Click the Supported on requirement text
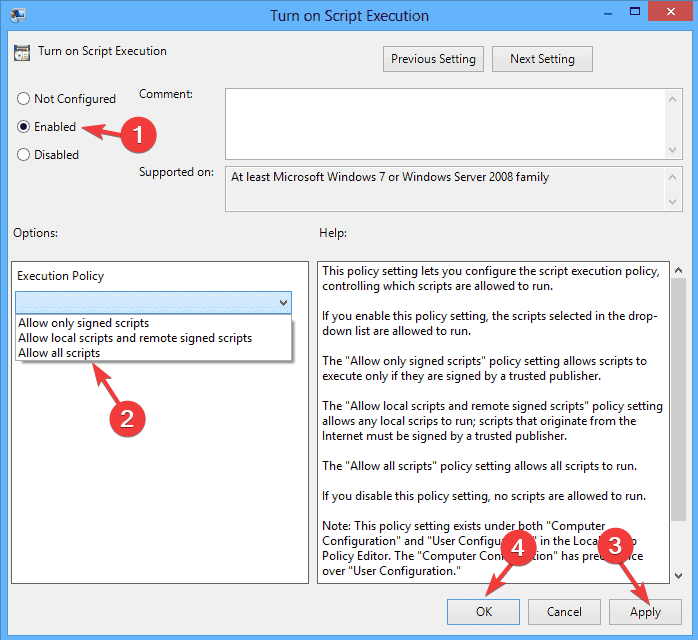This screenshot has width=698, height=640. tap(390, 177)
